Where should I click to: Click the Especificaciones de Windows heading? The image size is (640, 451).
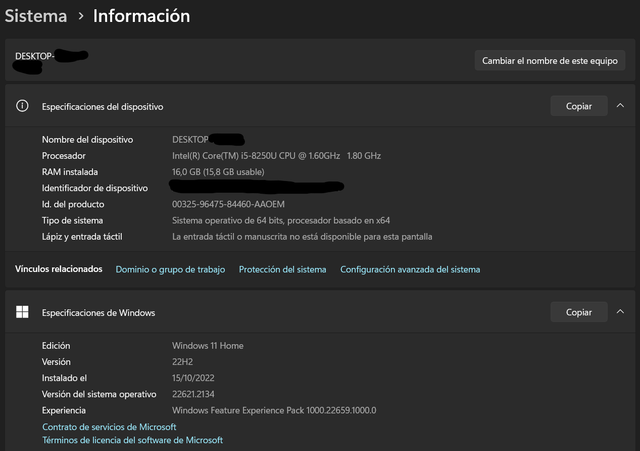coord(98,313)
